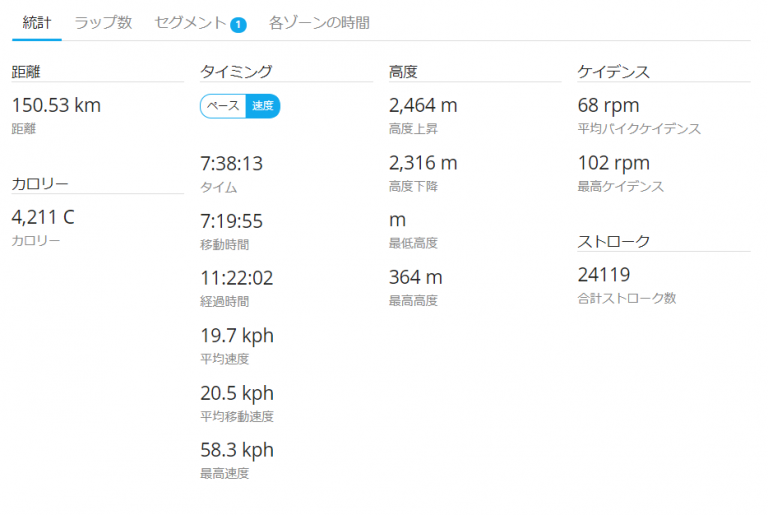Click the 24119 total strokes value
The image size is (768, 515).
tap(604, 275)
